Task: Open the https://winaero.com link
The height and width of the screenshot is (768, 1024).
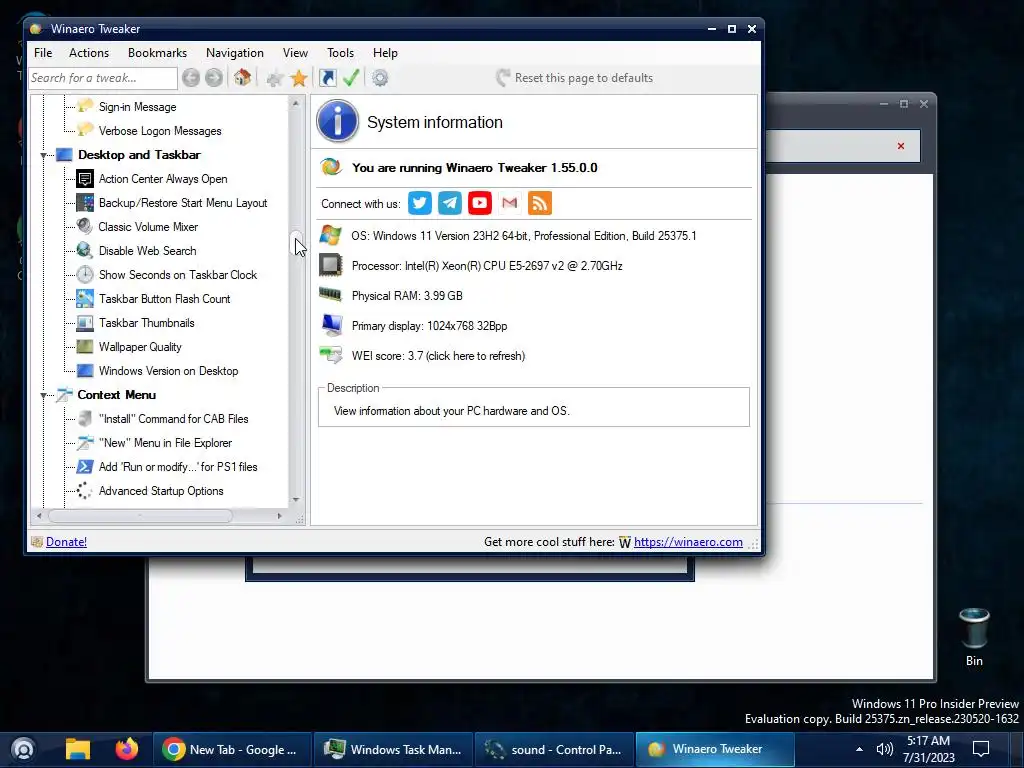Action: tap(688, 542)
